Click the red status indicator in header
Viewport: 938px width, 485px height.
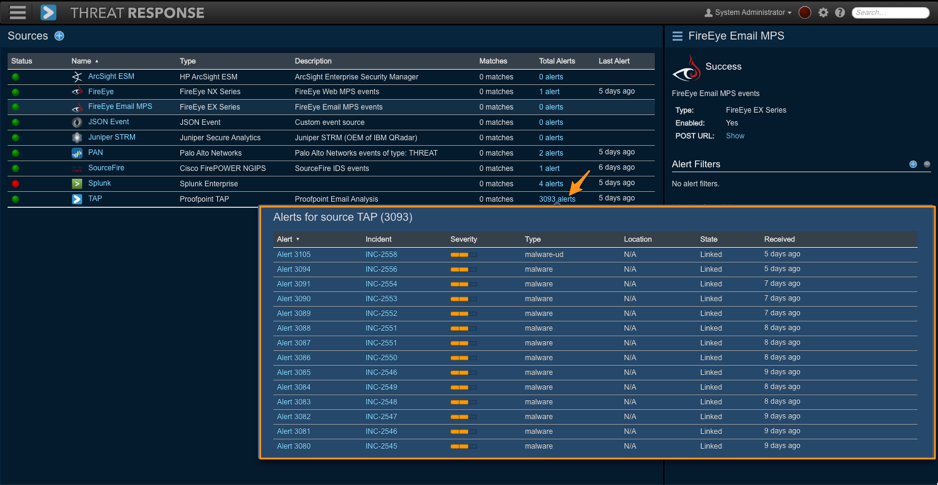805,12
